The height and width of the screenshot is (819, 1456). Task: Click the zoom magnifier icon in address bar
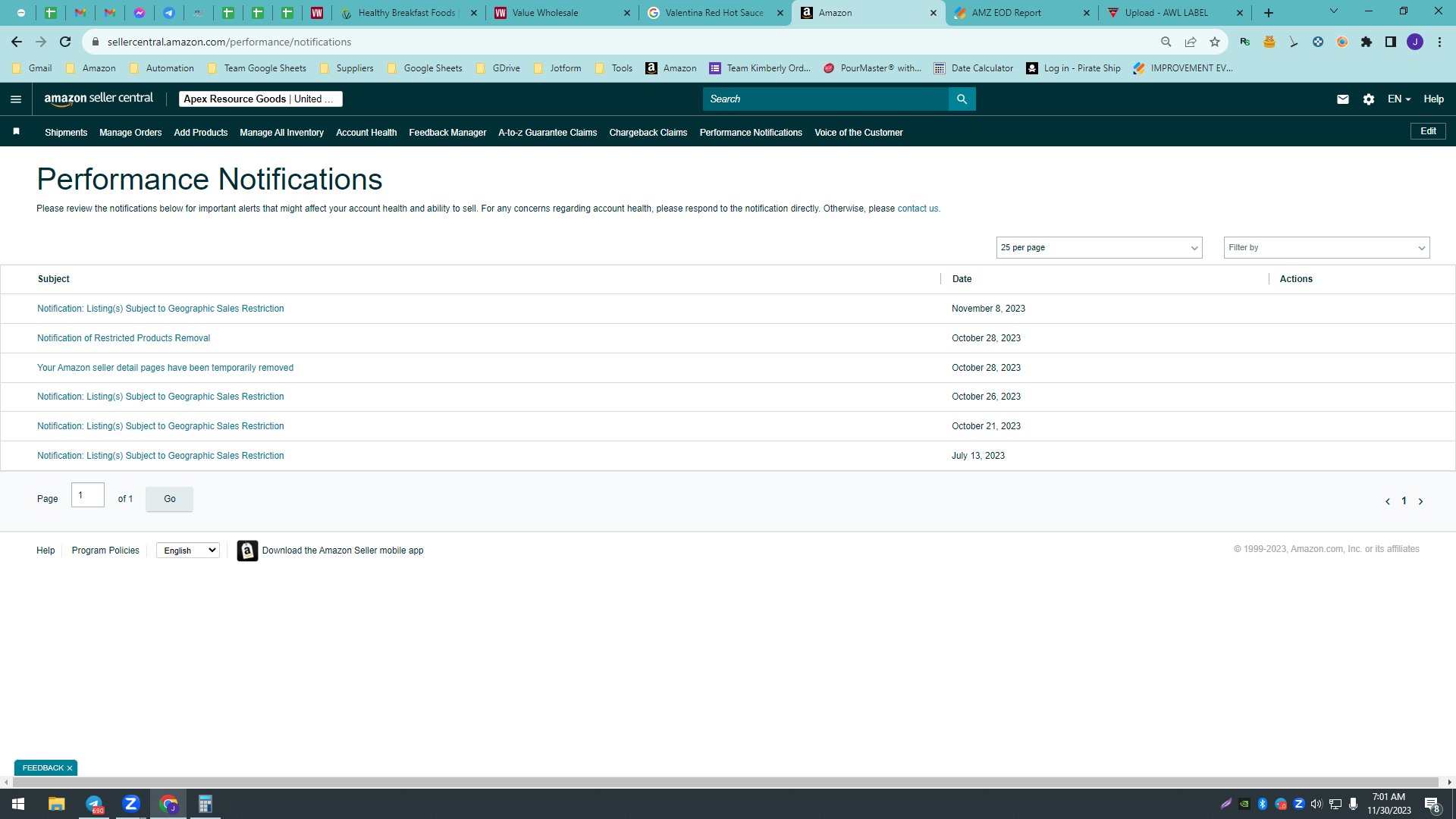tap(1166, 42)
